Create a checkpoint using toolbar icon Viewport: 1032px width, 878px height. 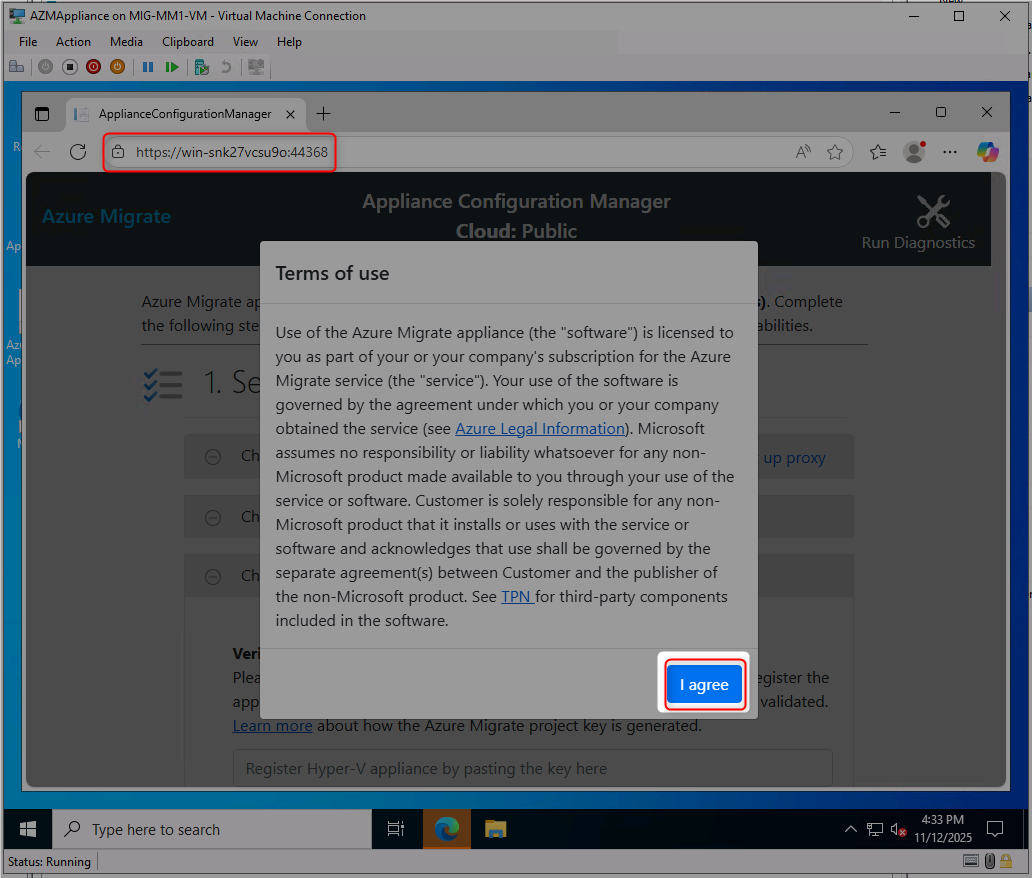coord(202,67)
